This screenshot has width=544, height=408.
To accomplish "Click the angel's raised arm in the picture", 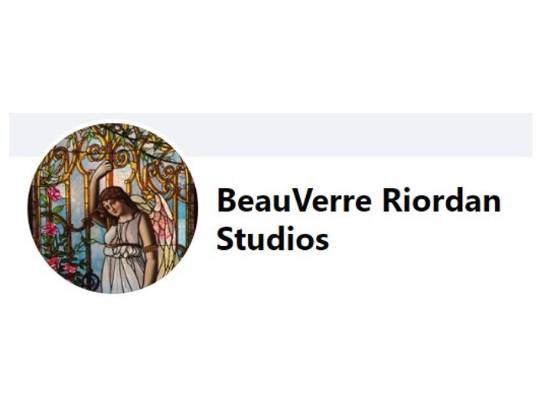I will pos(99,179).
